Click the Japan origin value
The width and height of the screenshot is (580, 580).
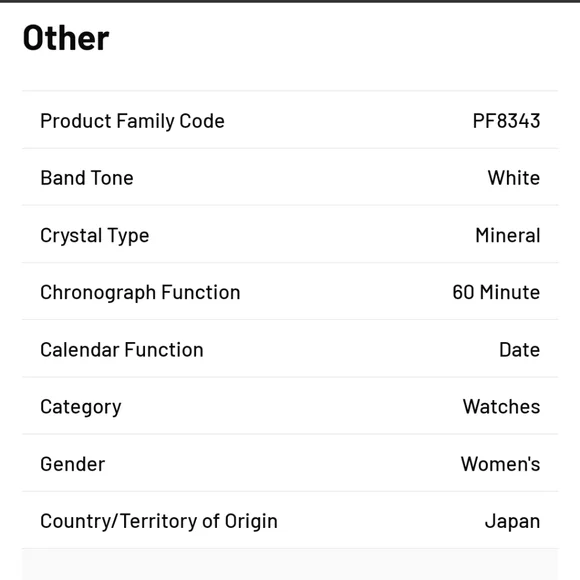[x=513, y=522]
